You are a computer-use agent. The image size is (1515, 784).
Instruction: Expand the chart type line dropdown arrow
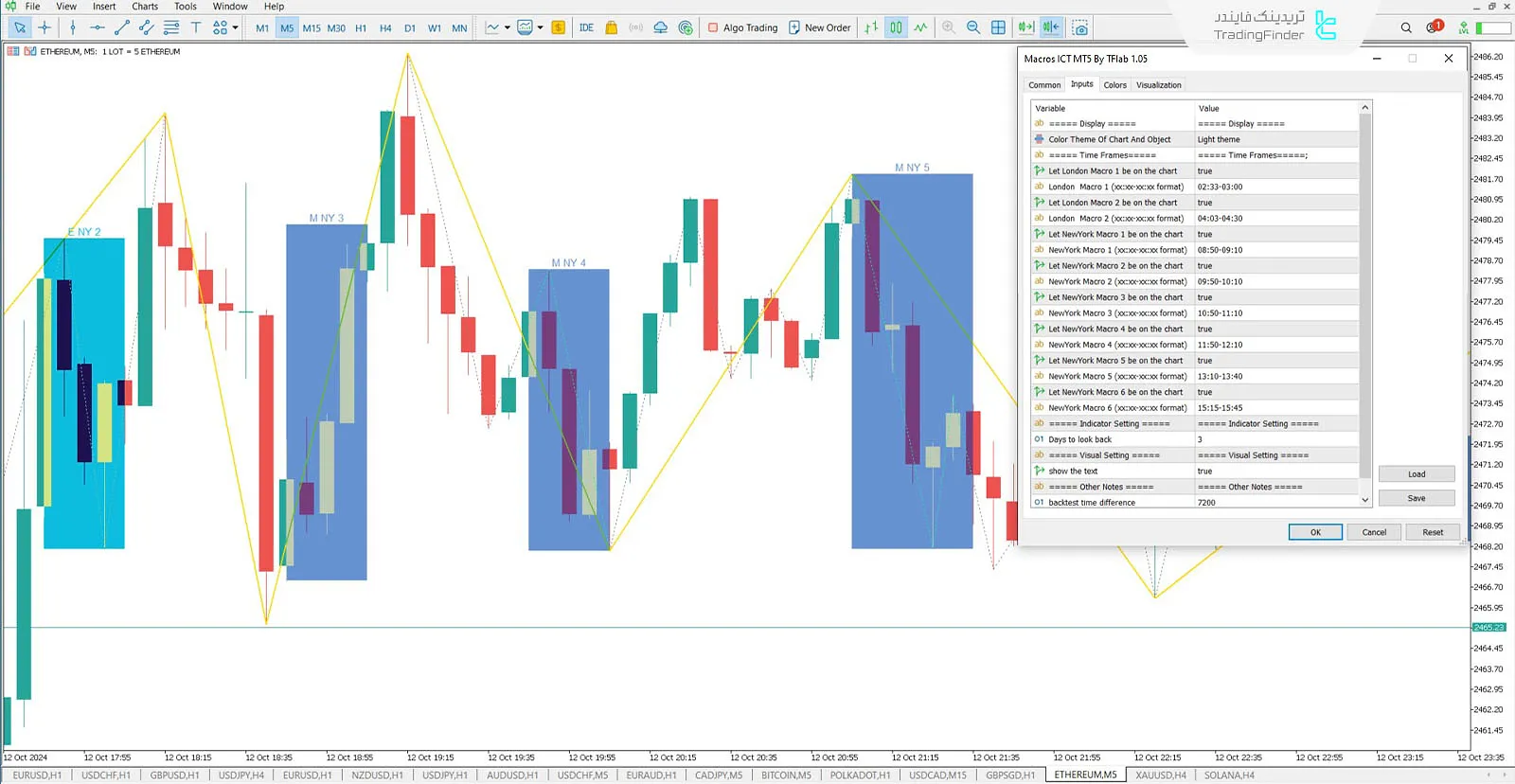(x=508, y=27)
